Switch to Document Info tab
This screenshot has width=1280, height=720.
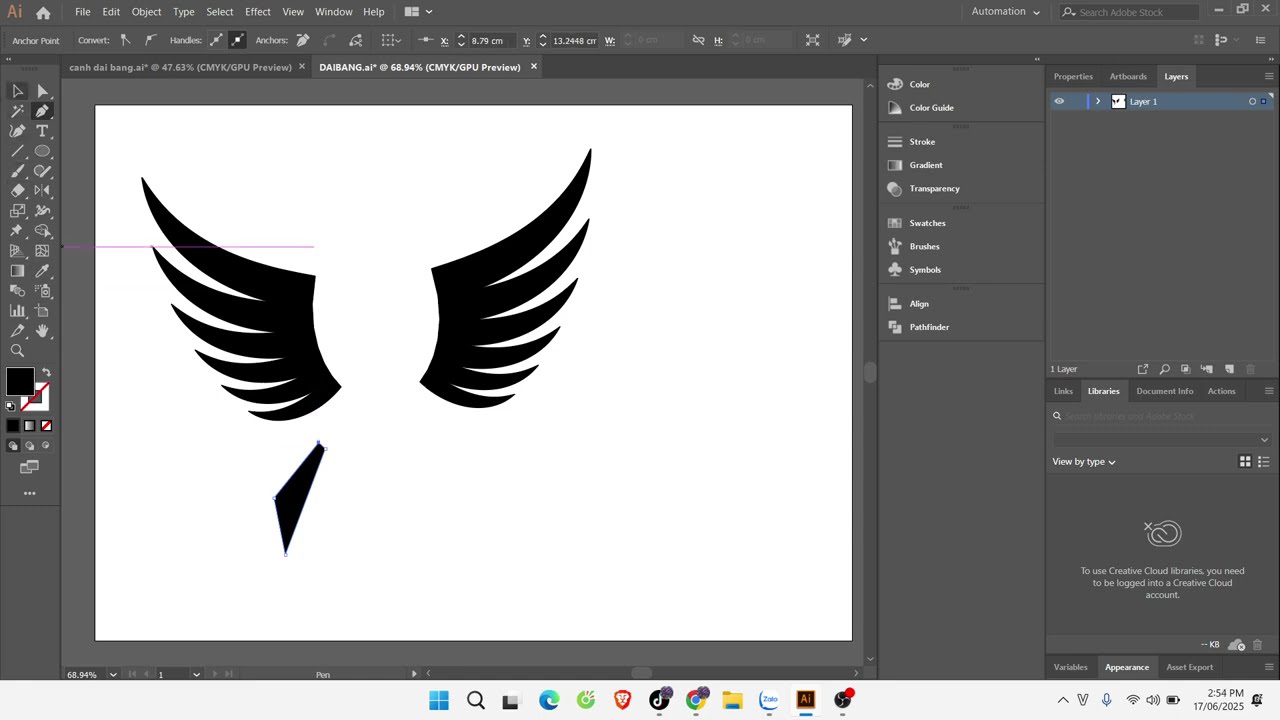click(x=1164, y=391)
